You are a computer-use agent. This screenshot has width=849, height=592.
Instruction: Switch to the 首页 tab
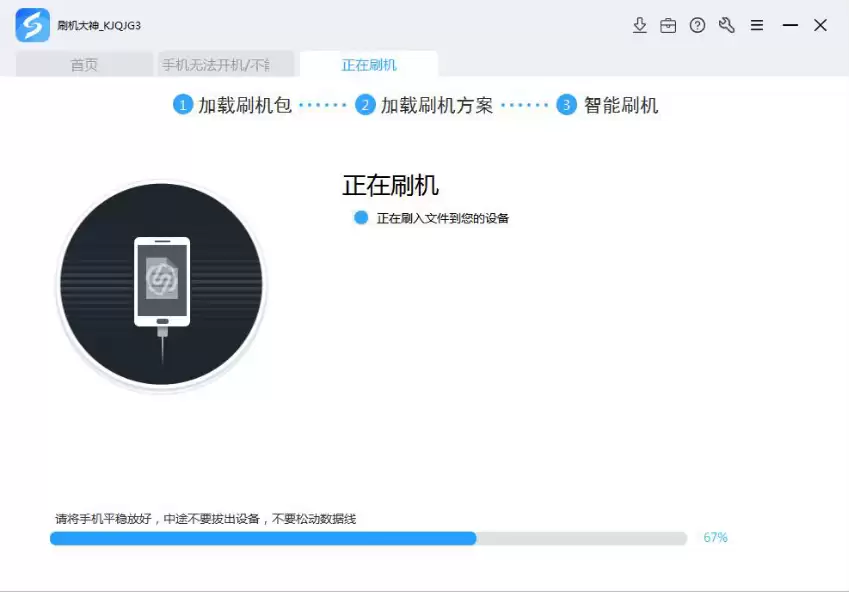84,65
